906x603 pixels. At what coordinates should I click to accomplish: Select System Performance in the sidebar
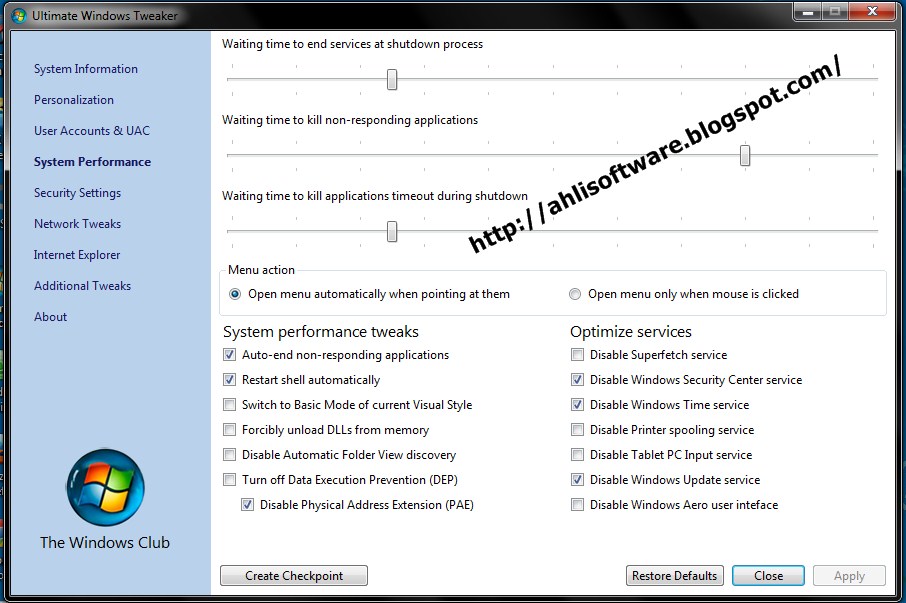point(92,162)
